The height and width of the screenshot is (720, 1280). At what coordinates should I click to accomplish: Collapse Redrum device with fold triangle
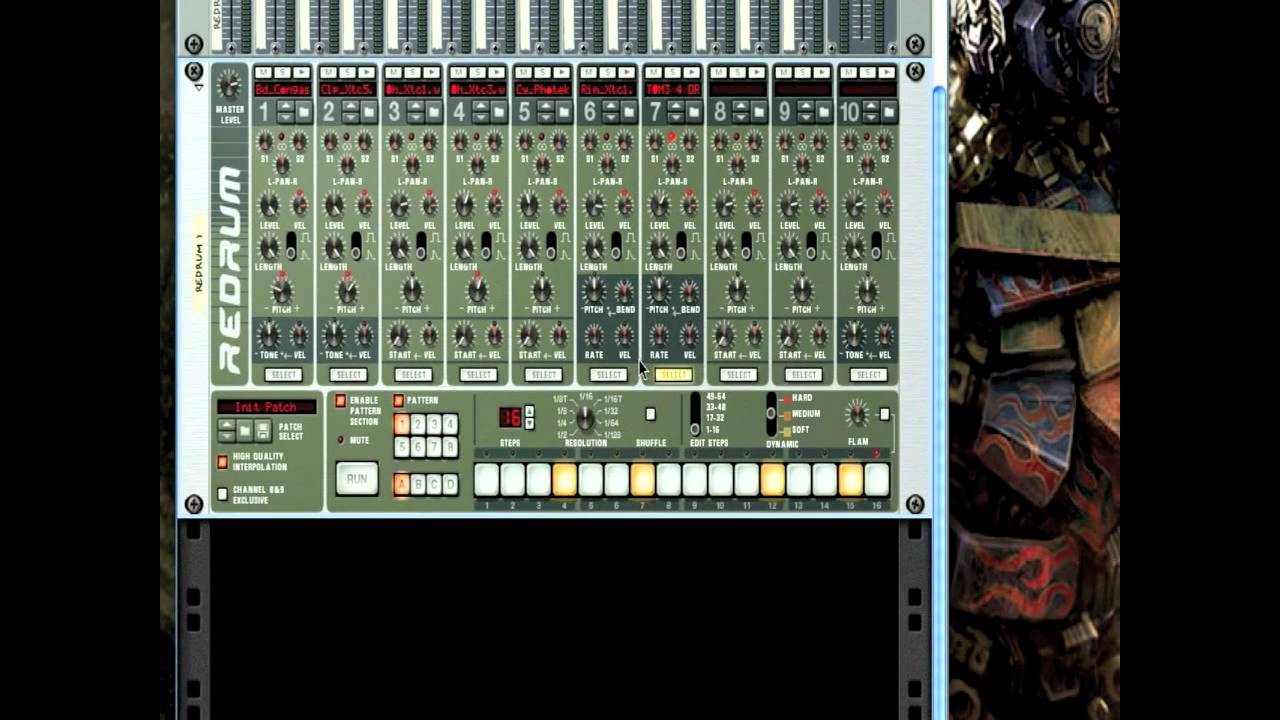[x=199, y=88]
